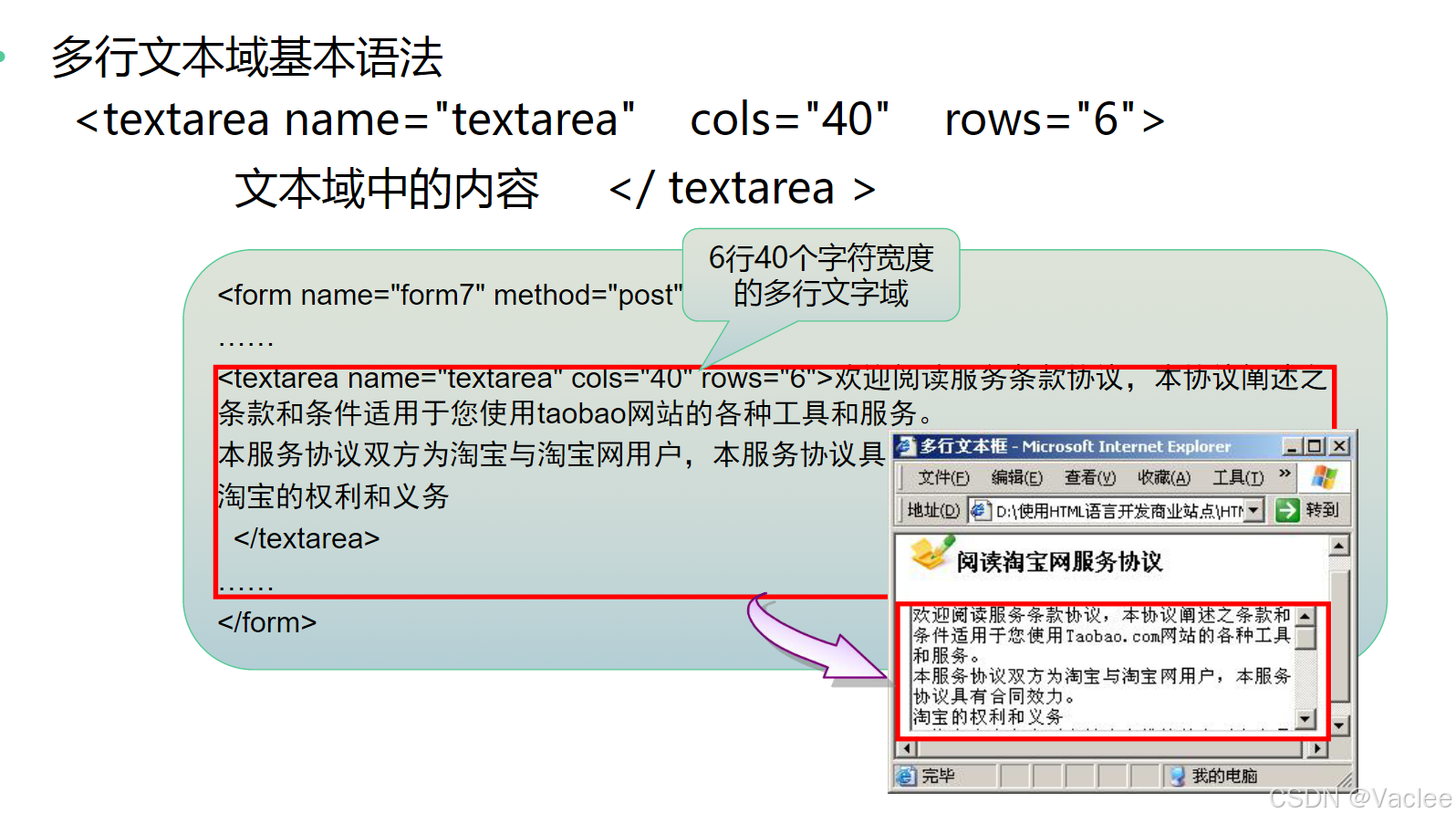Click the slide heading 多行文本域基本语法

(247, 57)
